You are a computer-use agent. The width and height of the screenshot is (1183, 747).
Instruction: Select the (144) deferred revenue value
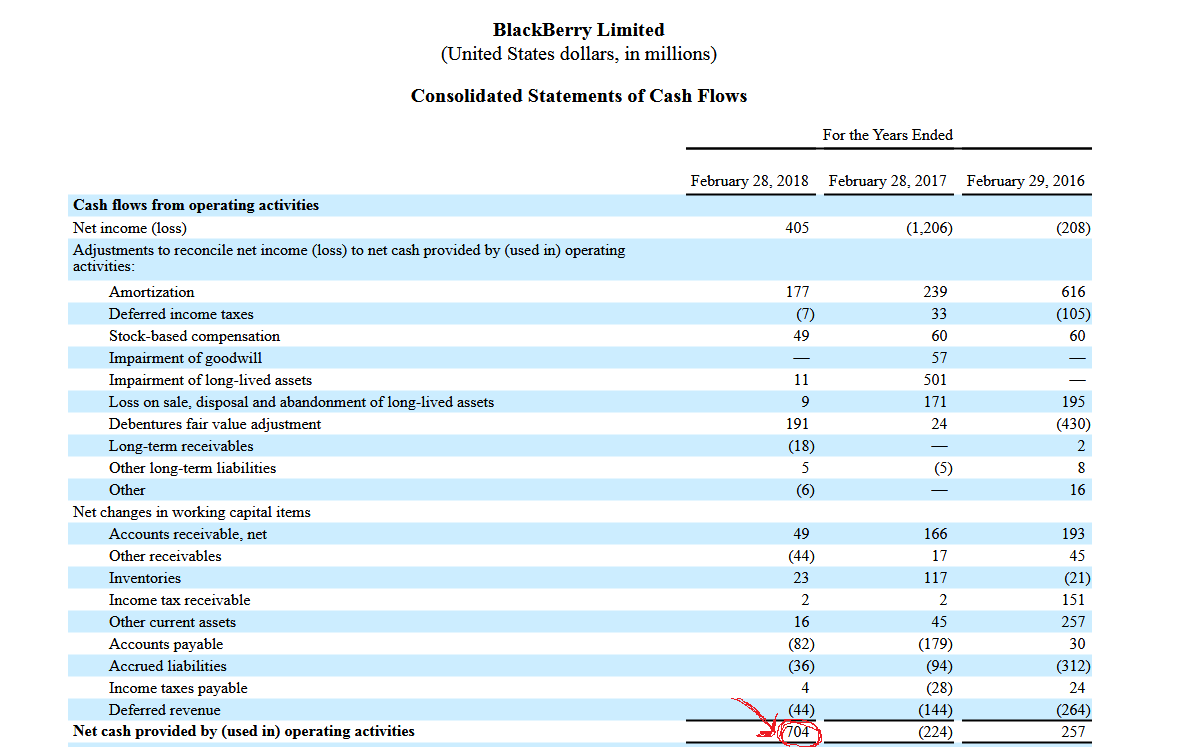[x=935, y=710]
